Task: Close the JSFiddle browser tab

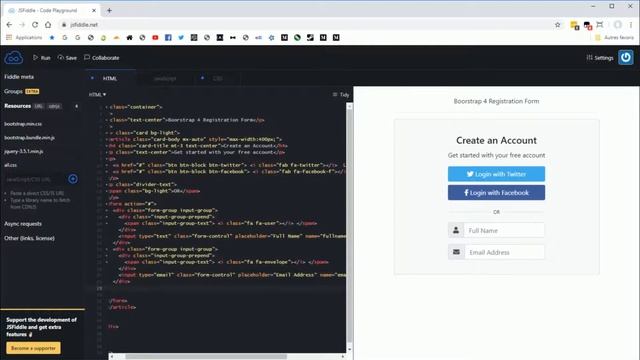Action: [94, 10]
